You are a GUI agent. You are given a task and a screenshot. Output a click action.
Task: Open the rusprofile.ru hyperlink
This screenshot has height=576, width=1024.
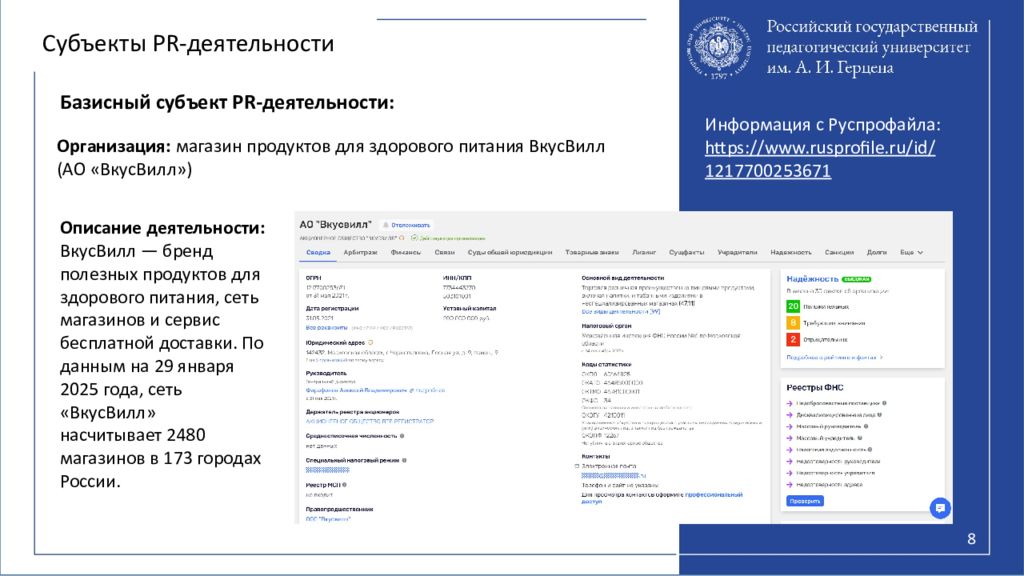[820, 159]
